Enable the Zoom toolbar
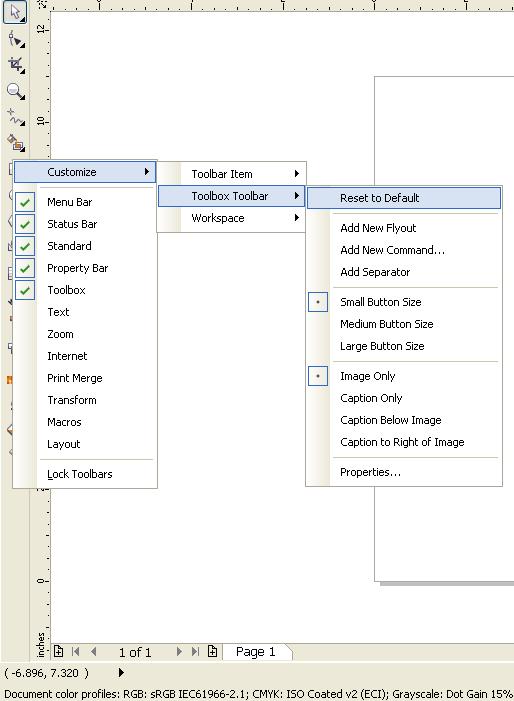Image resolution: width=514 pixels, height=701 pixels. pos(85,334)
